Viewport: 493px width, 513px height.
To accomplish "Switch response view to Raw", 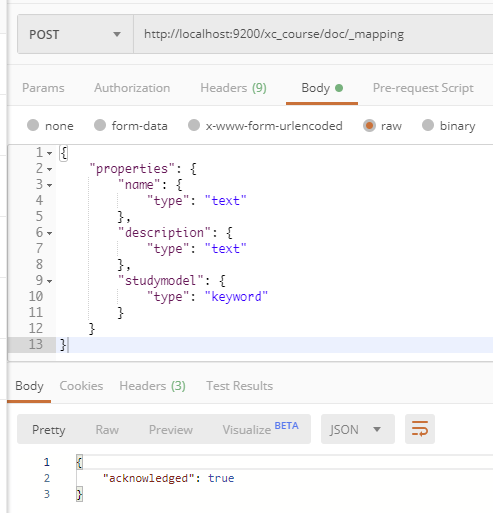I will click(x=107, y=429).
